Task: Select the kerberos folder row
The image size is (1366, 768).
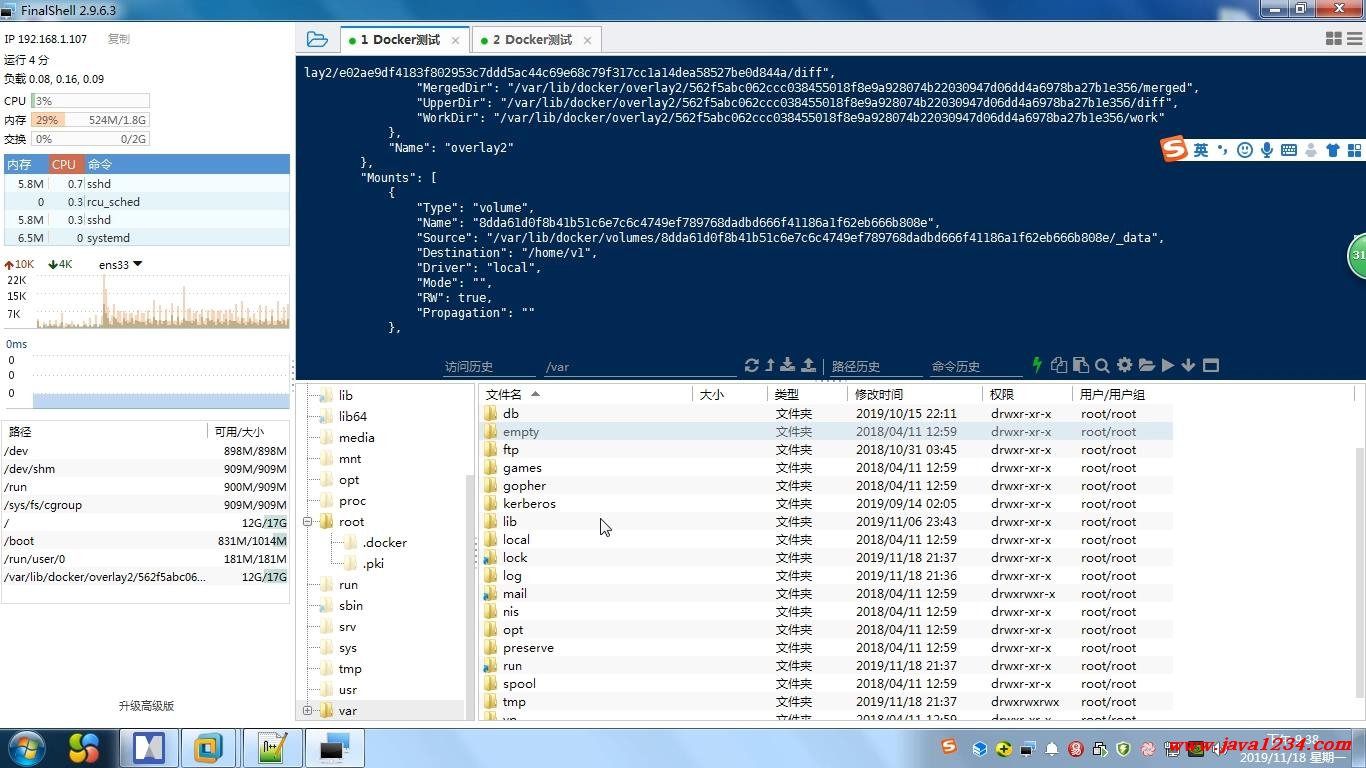Action: click(826, 504)
